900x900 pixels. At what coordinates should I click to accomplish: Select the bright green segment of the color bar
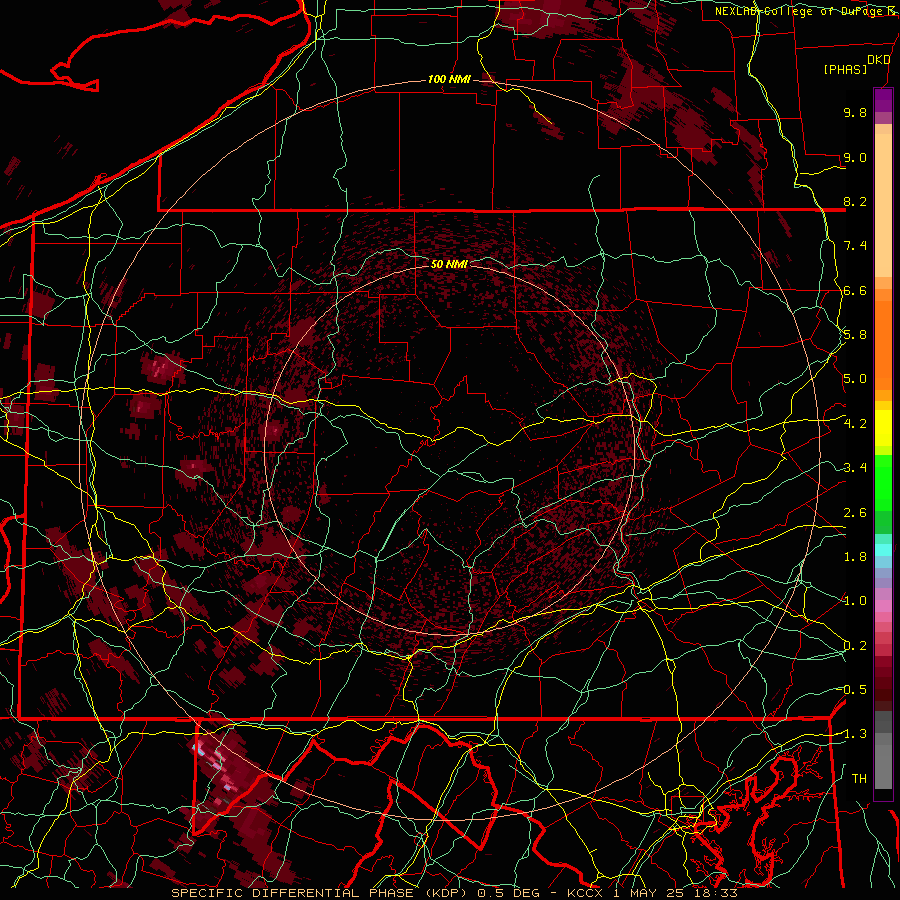(x=883, y=483)
